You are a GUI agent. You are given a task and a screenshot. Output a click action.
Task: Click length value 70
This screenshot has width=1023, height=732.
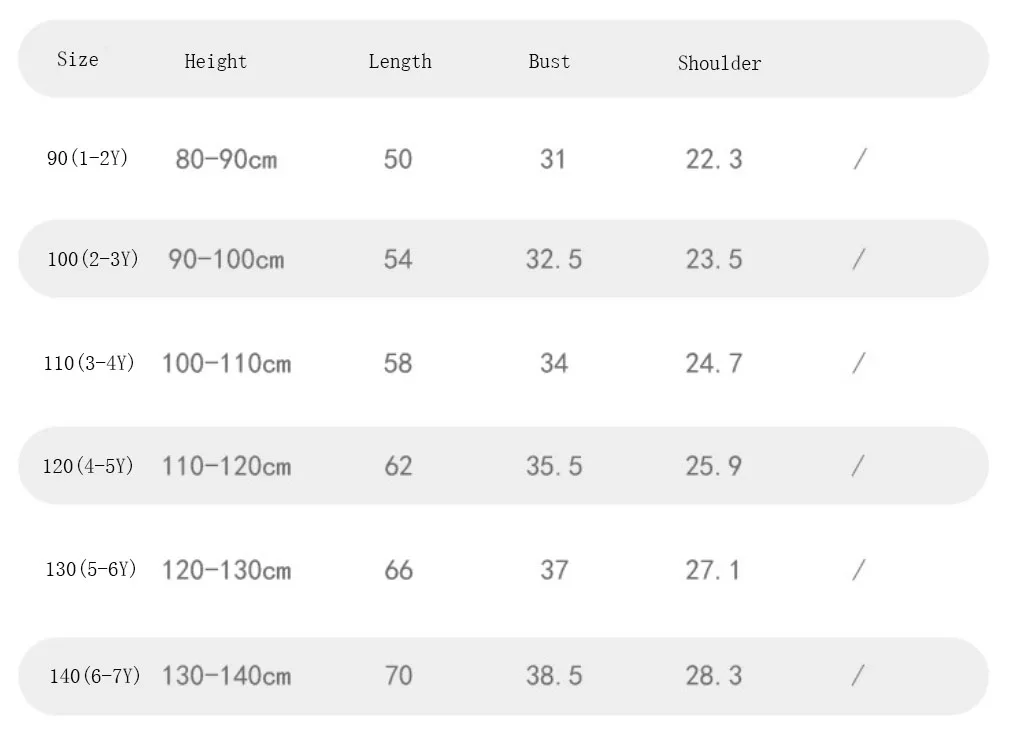click(x=398, y=676)
